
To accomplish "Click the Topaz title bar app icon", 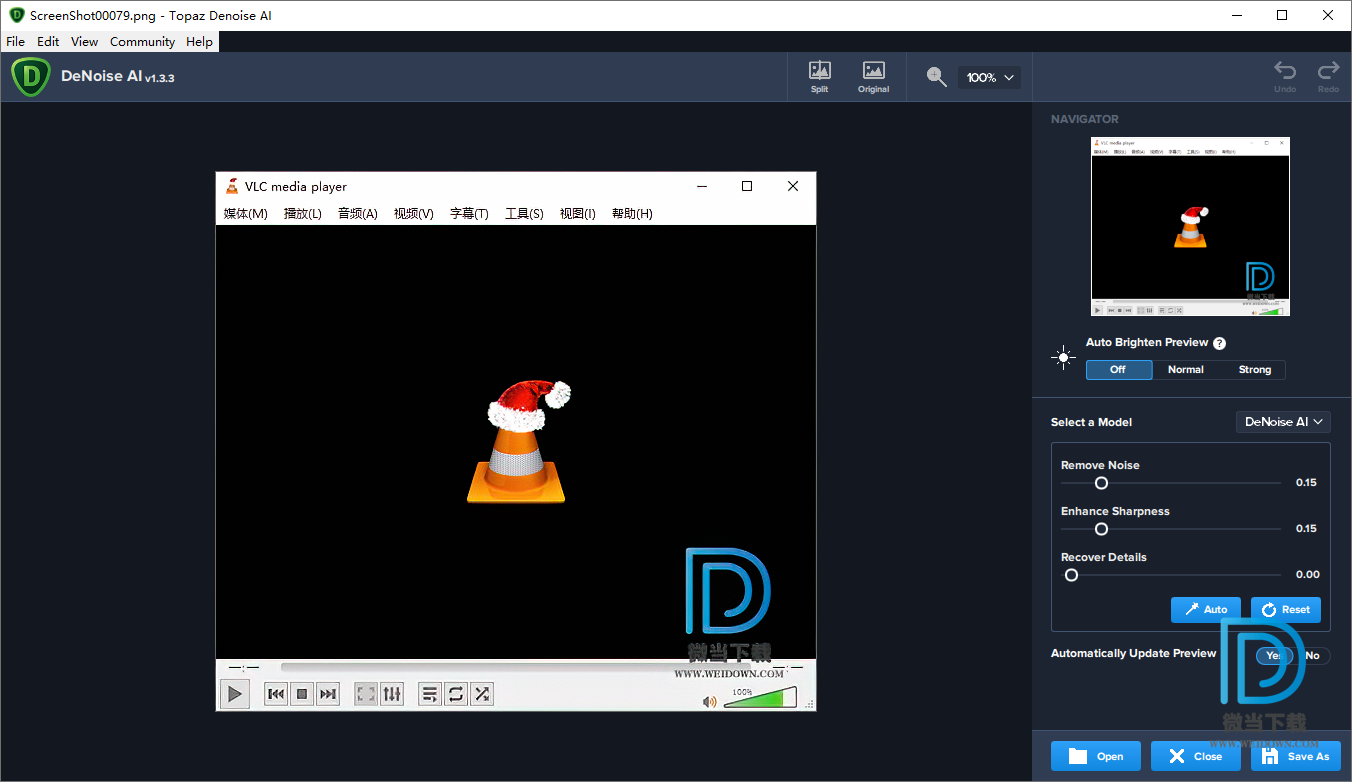I will (x=17, y=15).
